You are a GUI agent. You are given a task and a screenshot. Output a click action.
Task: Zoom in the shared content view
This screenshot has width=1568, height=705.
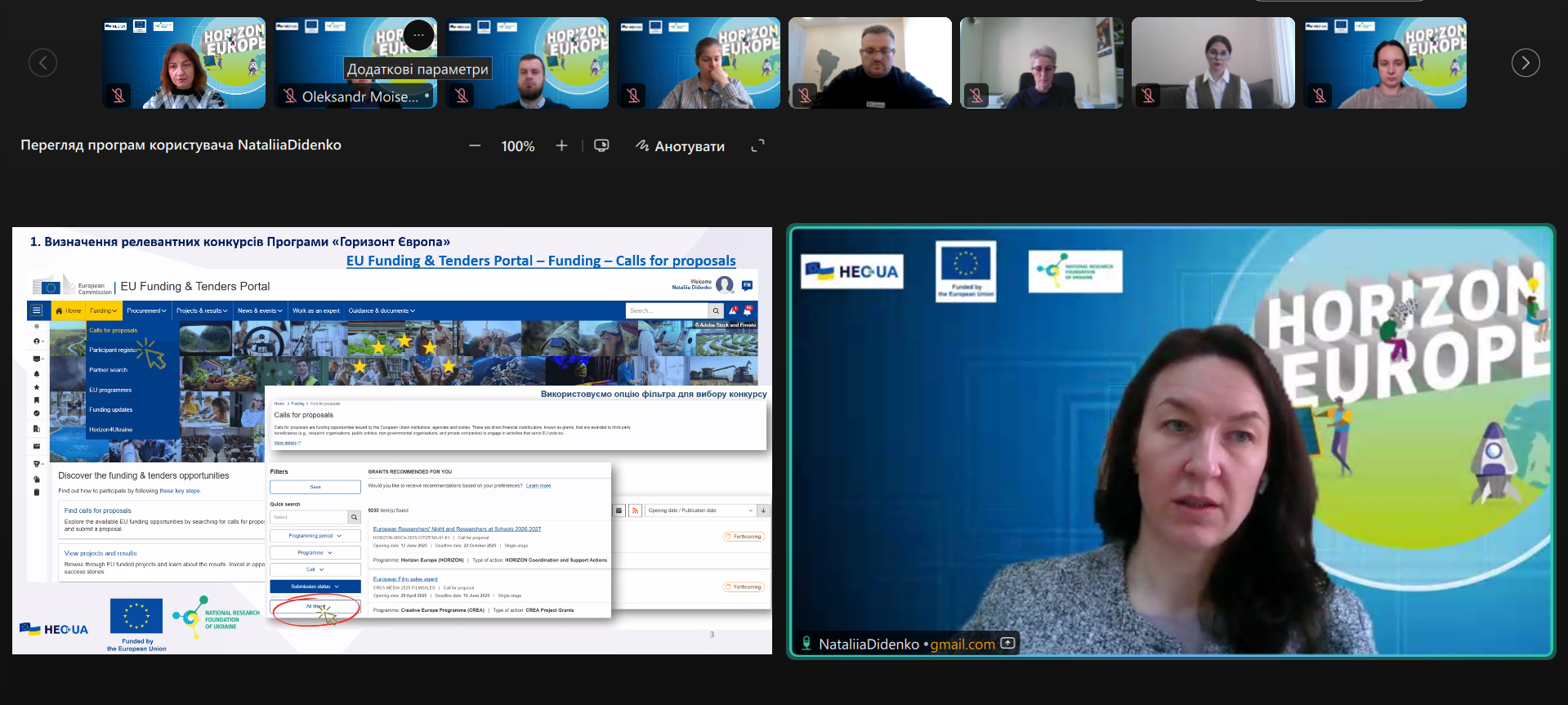click(x=561, y=146)
